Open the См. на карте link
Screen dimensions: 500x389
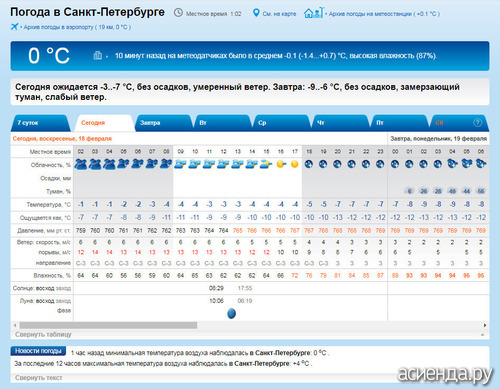(279, 14)
